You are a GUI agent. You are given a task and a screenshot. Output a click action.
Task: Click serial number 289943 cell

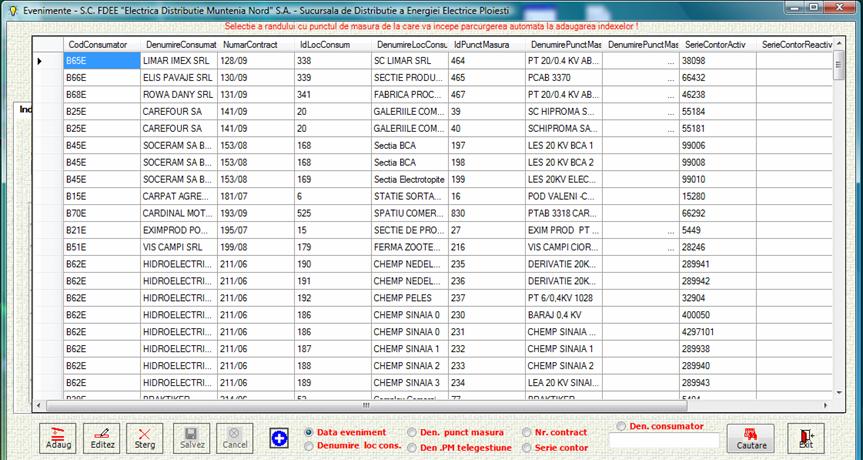718,382
